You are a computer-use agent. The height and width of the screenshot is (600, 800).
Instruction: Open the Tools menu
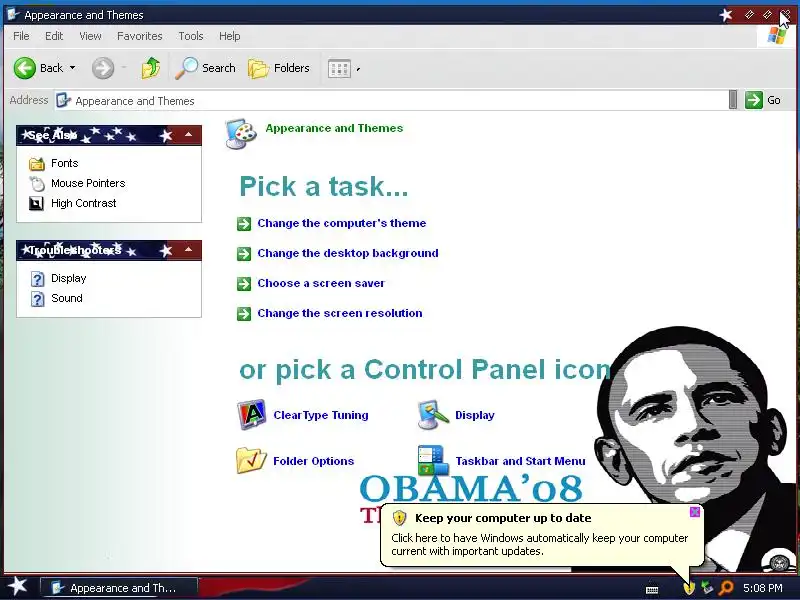pyautogui.click(x=191, y=36)
